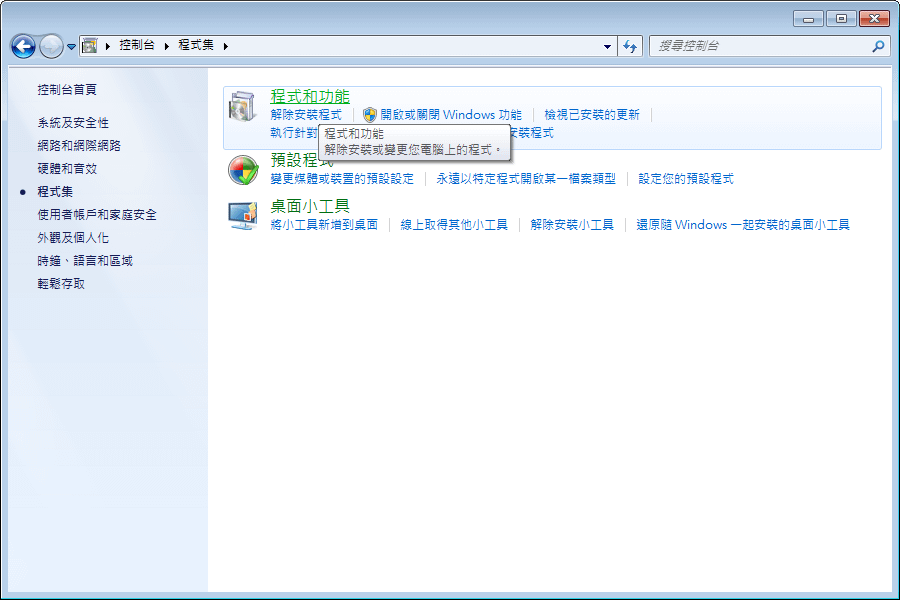The height and width of the screenshot is (600, 900).
Task: Open the address bar history dropdown
Action: point(607,47)
